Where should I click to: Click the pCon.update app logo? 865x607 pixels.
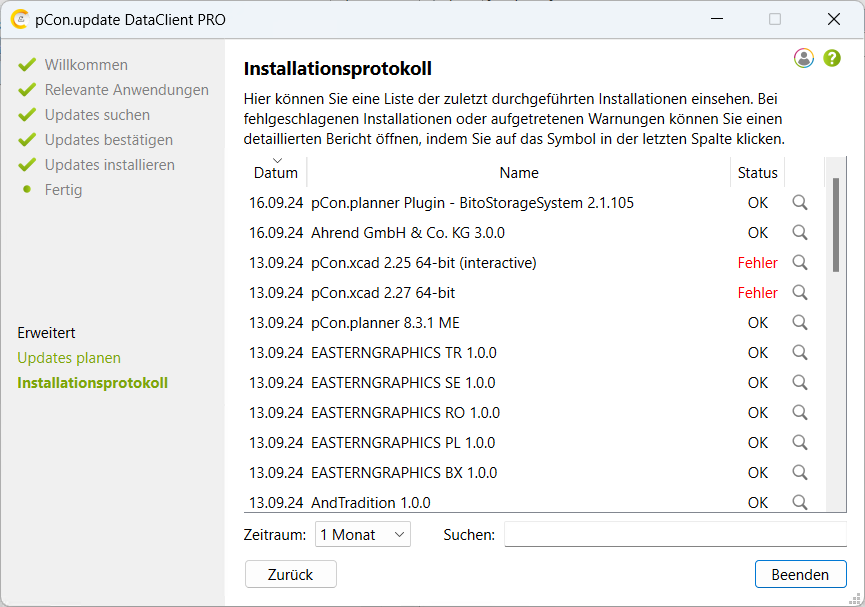coord(19,19)
